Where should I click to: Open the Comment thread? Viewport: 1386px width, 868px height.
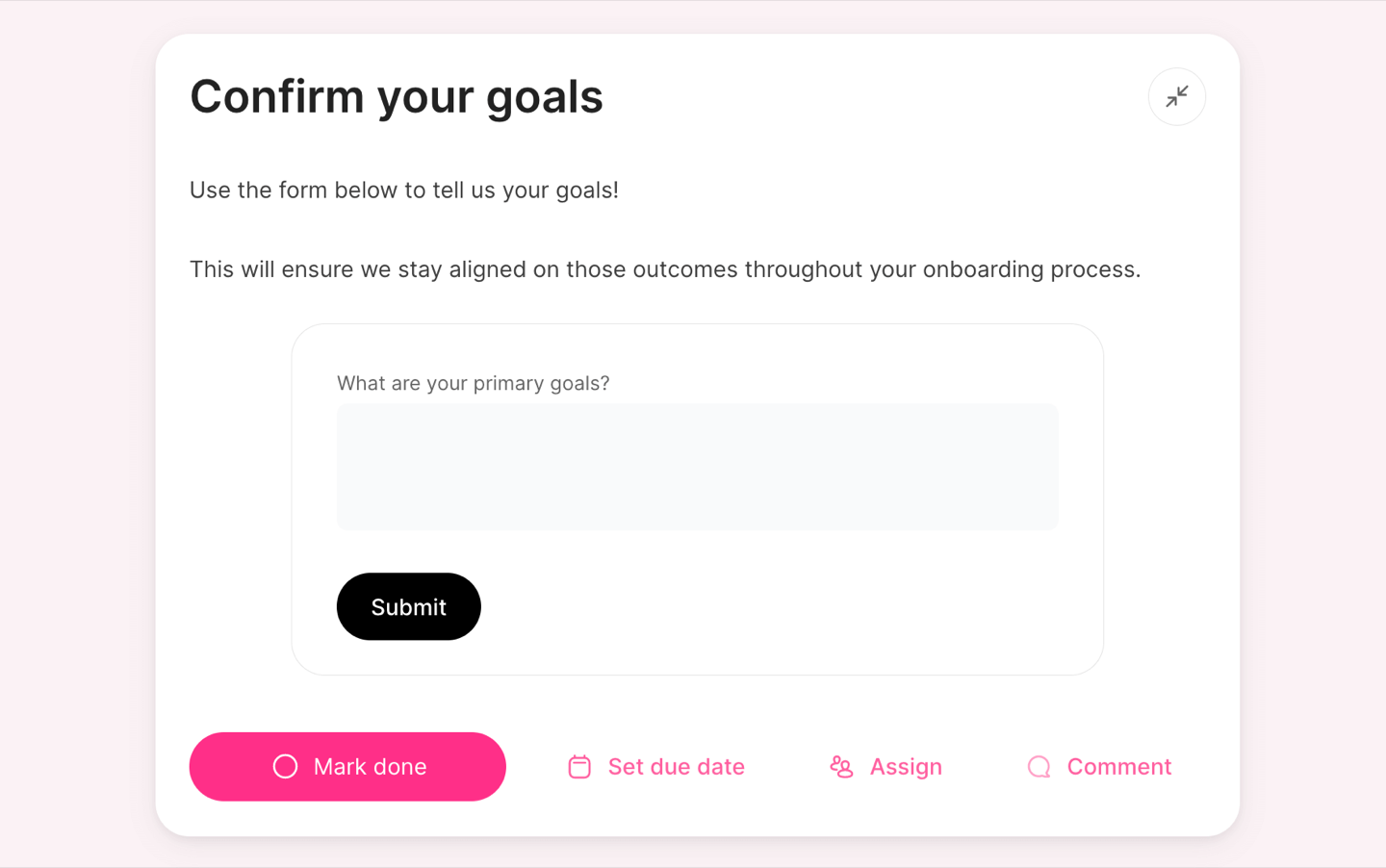coord(1099,767)
